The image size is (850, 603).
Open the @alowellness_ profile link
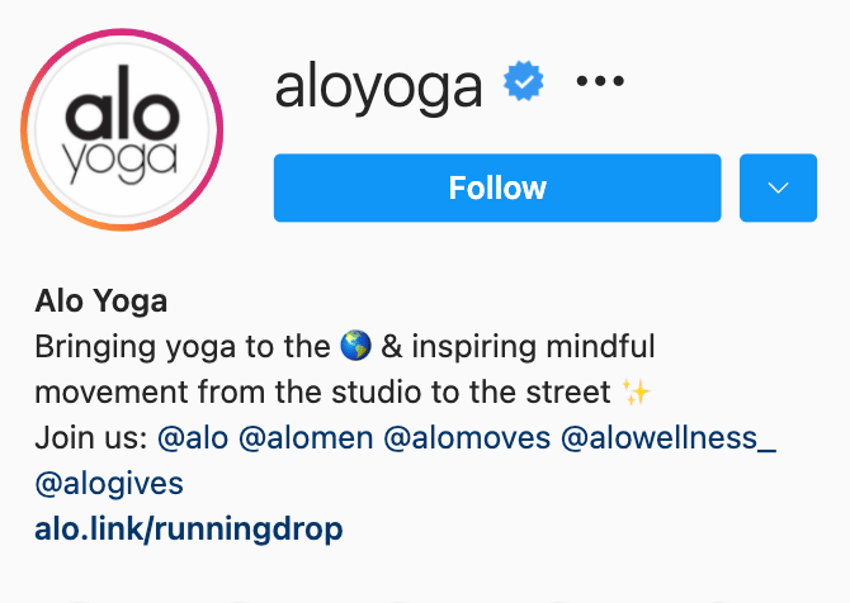(668, 438)
